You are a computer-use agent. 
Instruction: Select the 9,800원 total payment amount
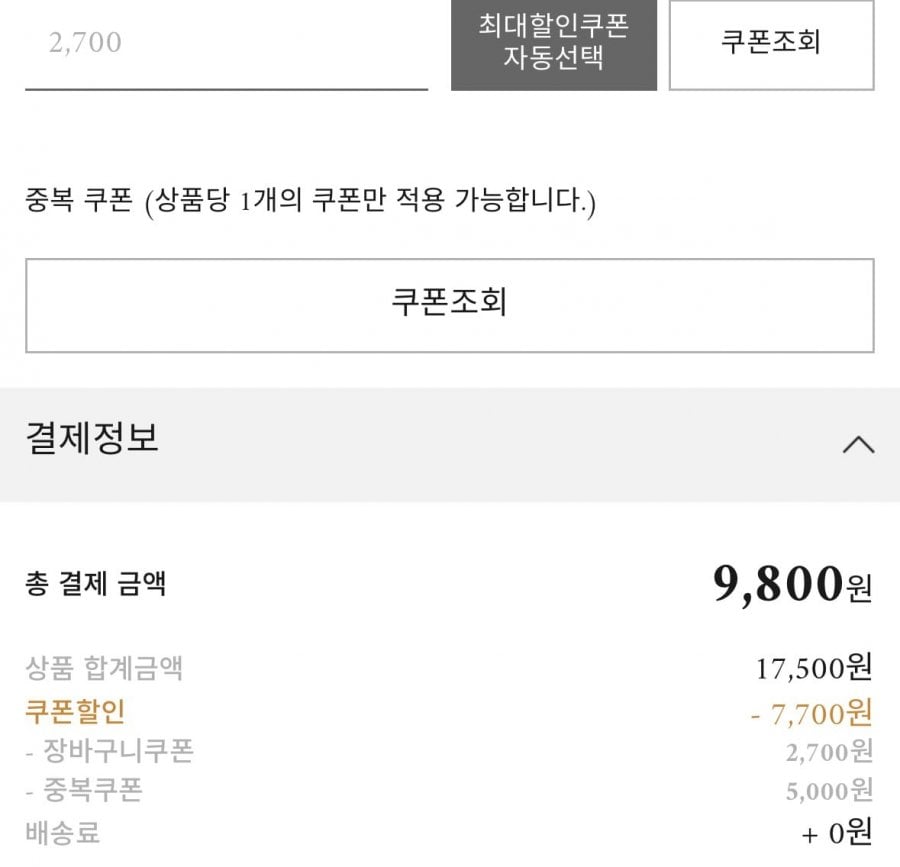point(791,584)
